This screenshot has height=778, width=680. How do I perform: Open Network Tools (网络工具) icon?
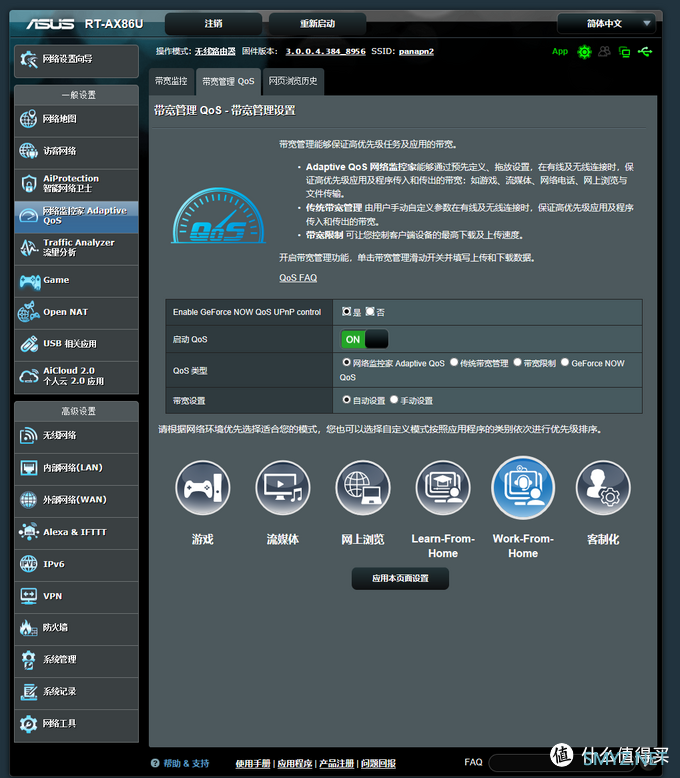click(x=28, y=724)
